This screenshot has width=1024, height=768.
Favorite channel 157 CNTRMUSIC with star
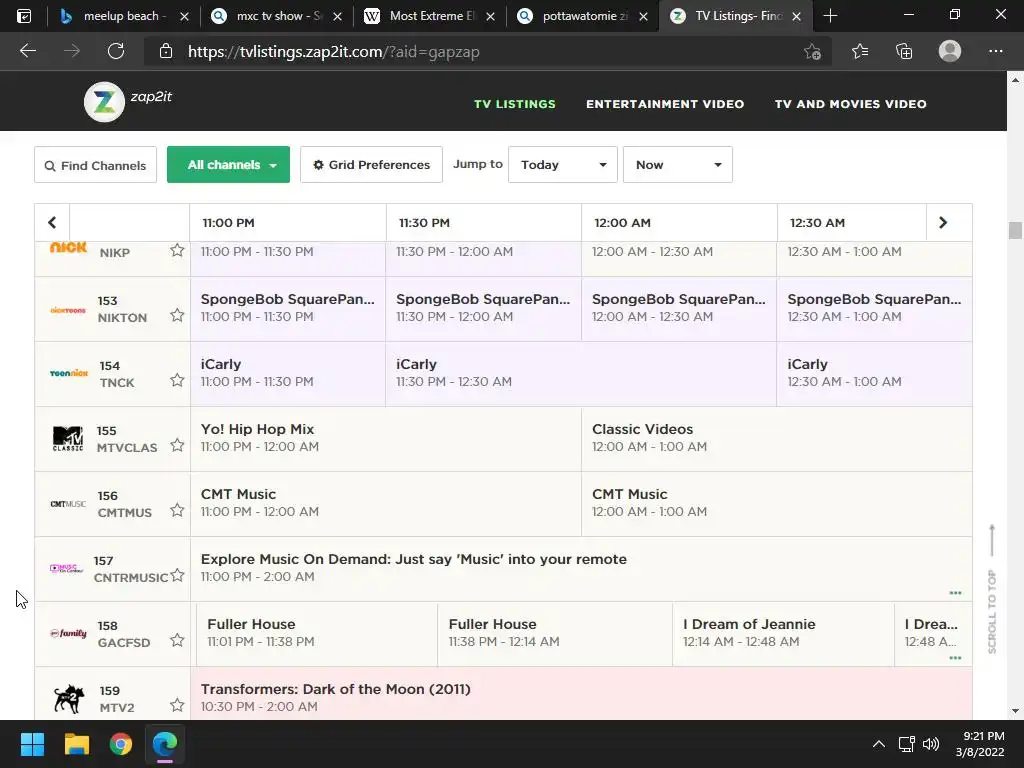(177, 575)
